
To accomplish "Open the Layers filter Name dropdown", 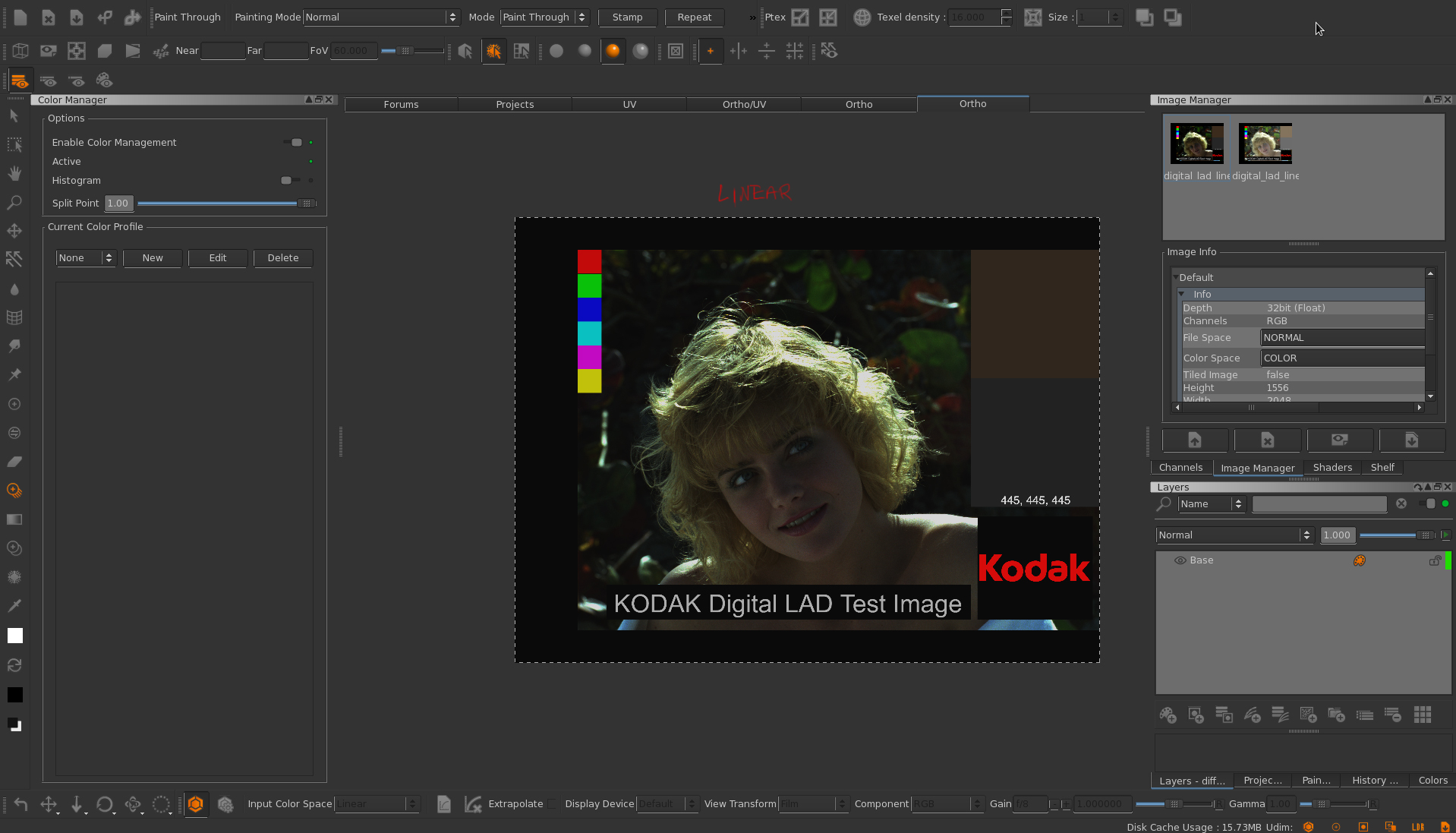I will [1212, 504].
